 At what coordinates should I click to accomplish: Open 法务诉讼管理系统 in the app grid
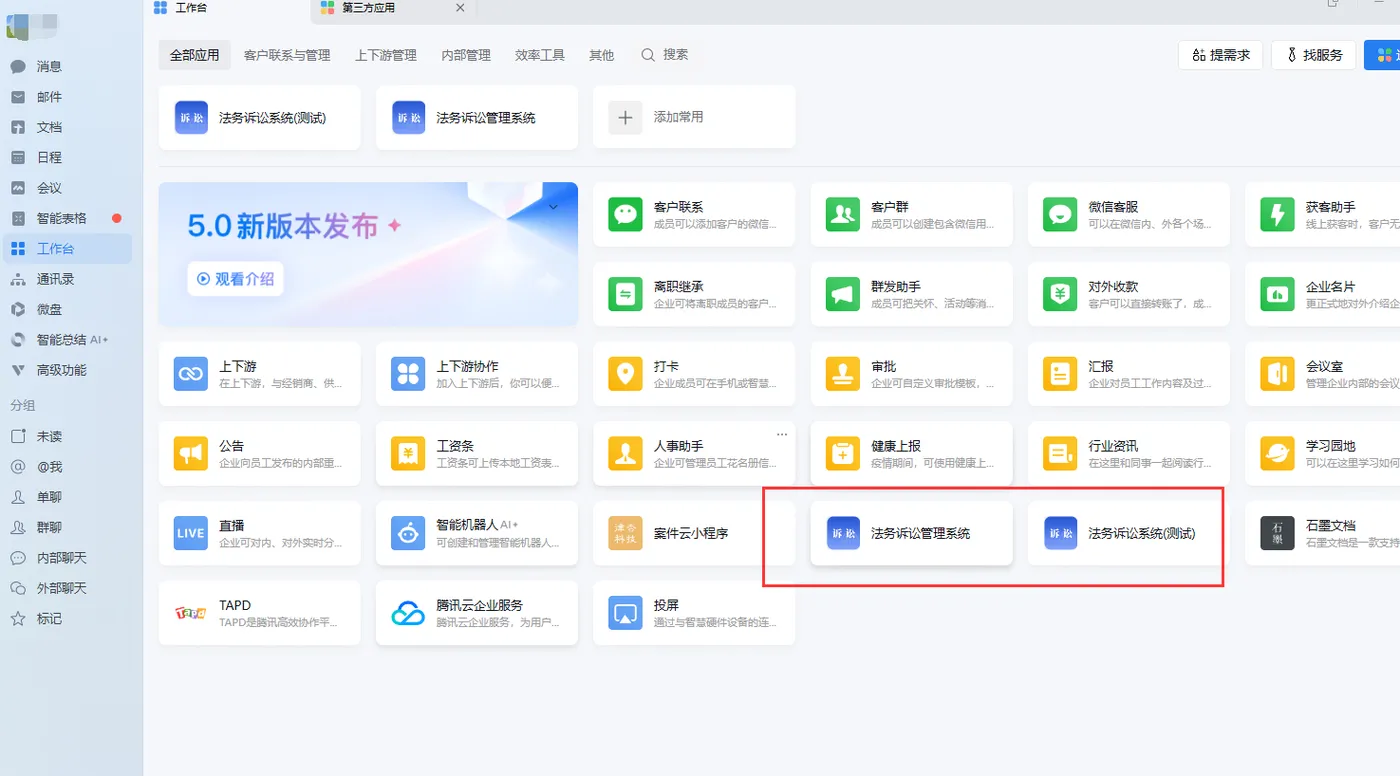pos(911,533)
